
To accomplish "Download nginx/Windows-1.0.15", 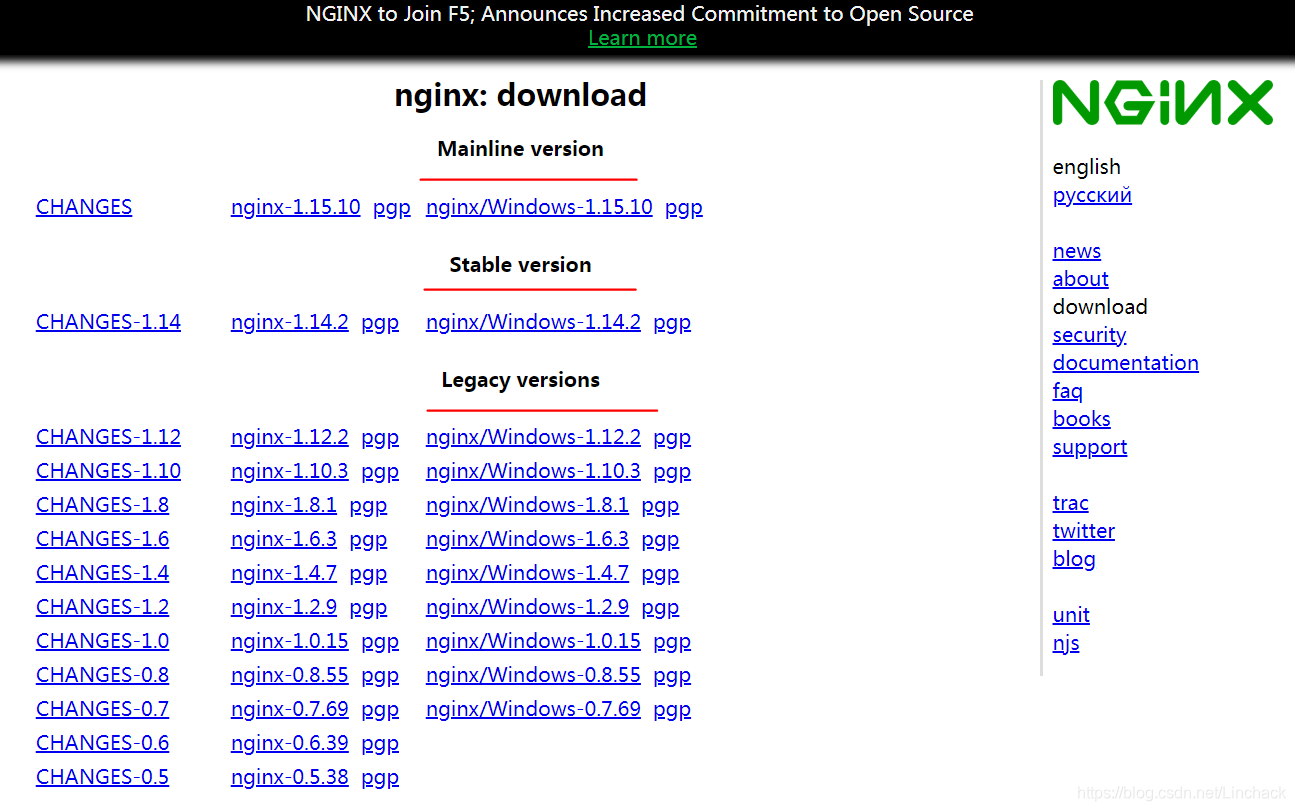I will pyautogui.click(x=533, y=641).
